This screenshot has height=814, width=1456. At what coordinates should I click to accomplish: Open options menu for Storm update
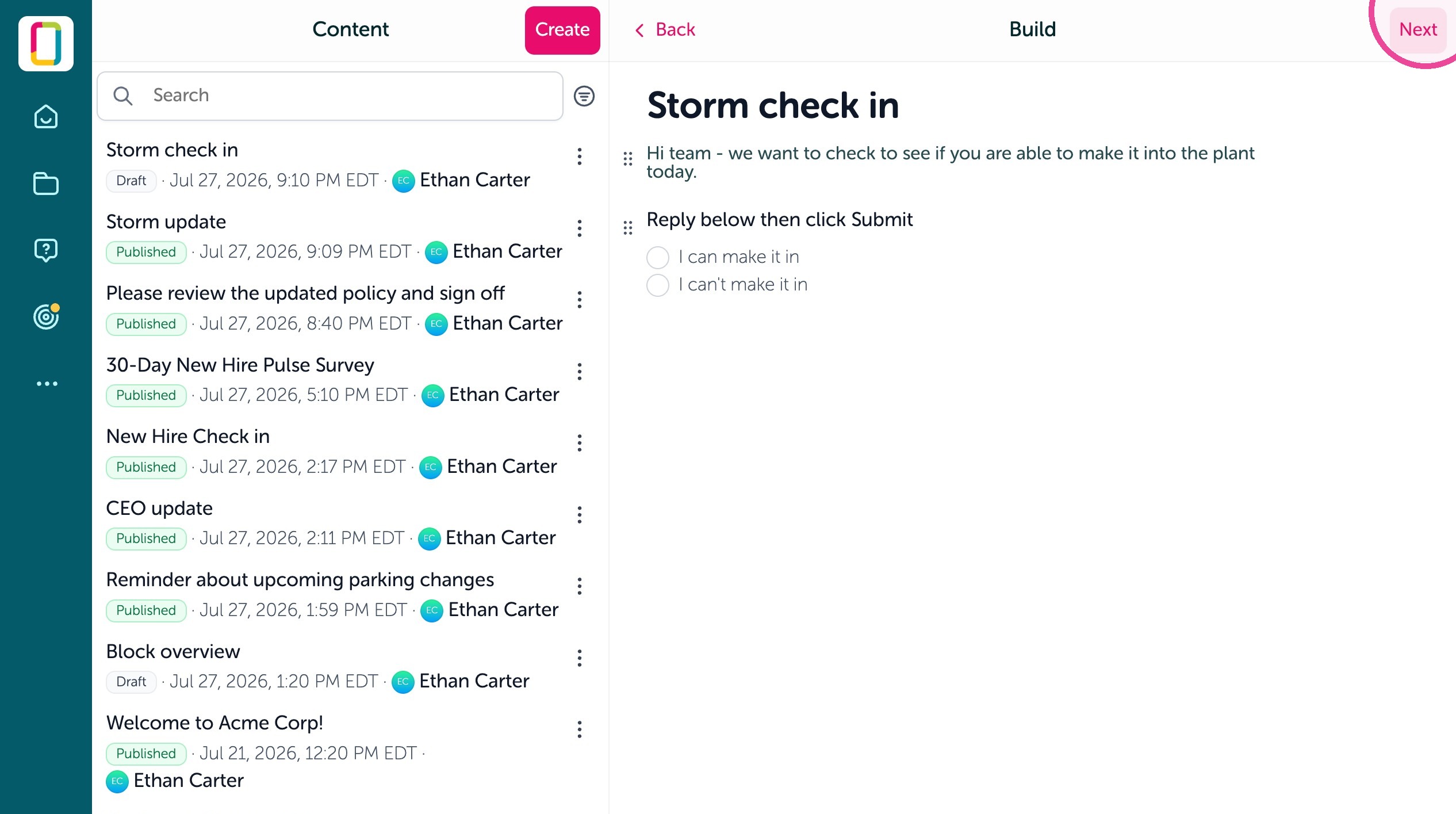click(579, 228)
